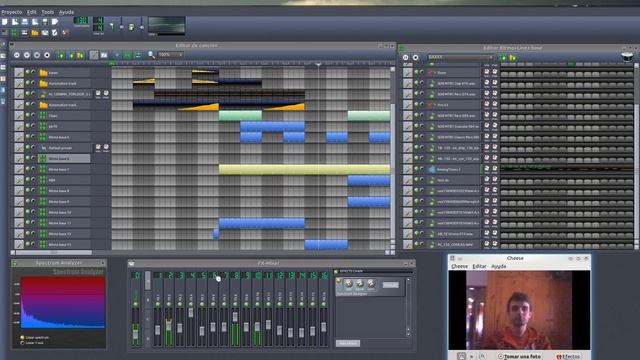This screenshot has height=360, width=640.
Task: Add a beat/bassline track to song
Action: (61, 55)
